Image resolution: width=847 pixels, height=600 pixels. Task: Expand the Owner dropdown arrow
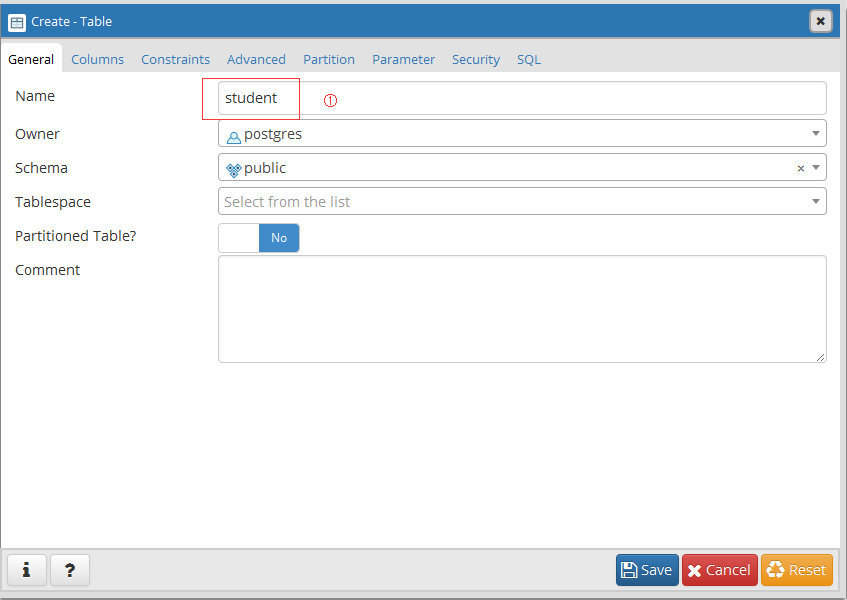pyautogui.click(x=816, y=133)
